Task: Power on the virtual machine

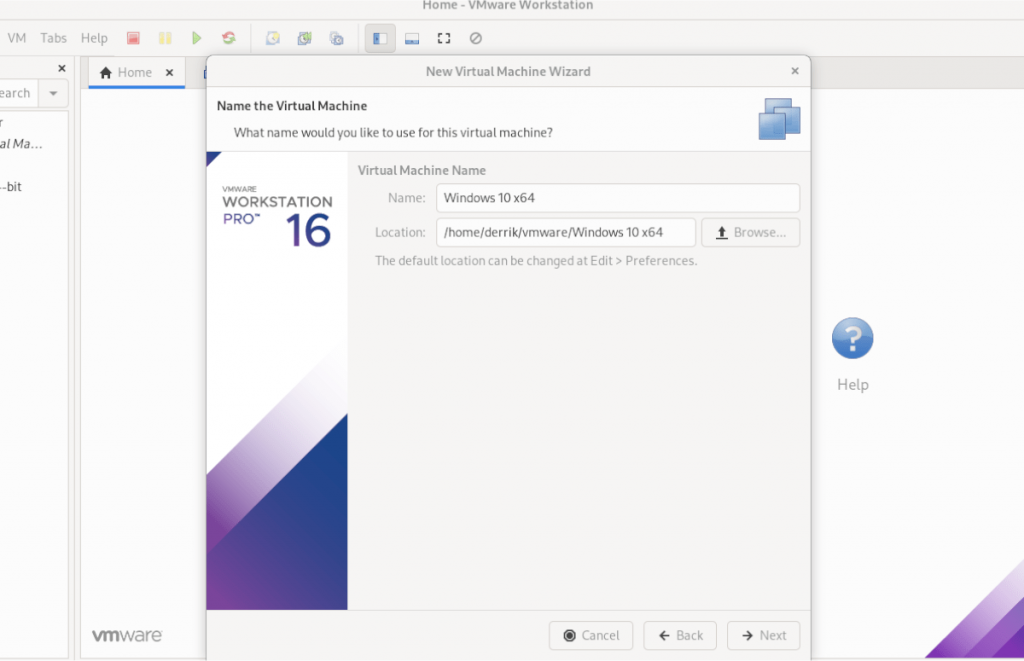Action: (197, 37)
